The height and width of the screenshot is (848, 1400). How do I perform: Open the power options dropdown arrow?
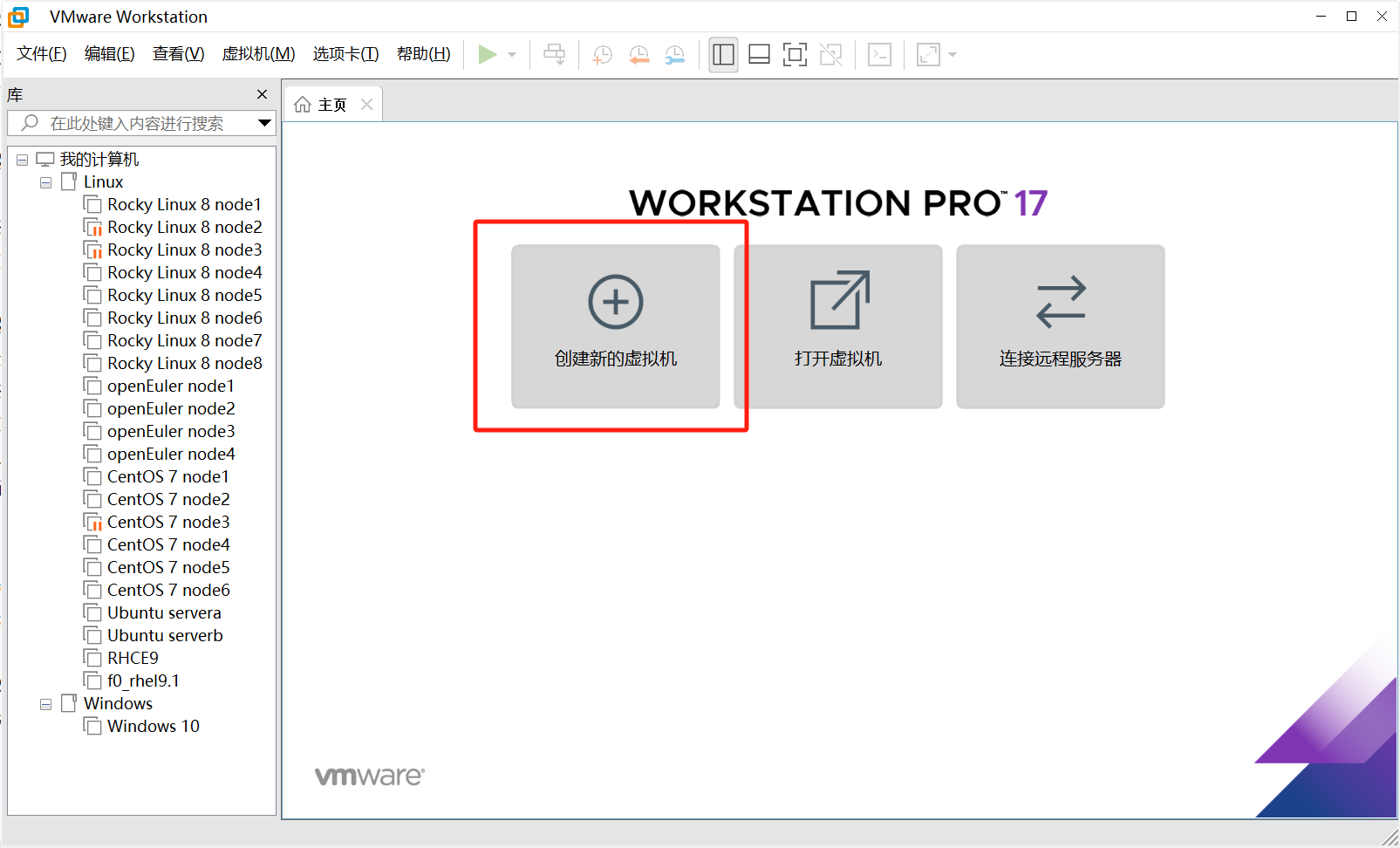point(512,55)
